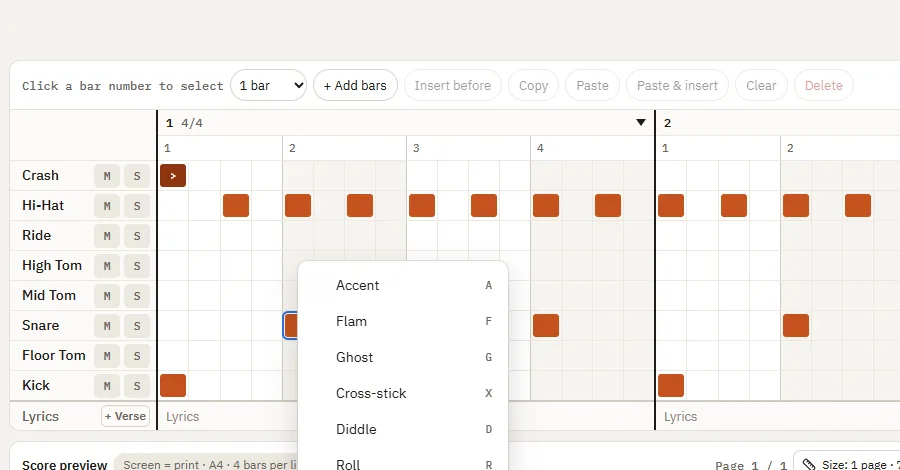Toggle Kick note on bar 2 beat 1
This screenshot has height=470, width=900.
[x=671, y=386]
